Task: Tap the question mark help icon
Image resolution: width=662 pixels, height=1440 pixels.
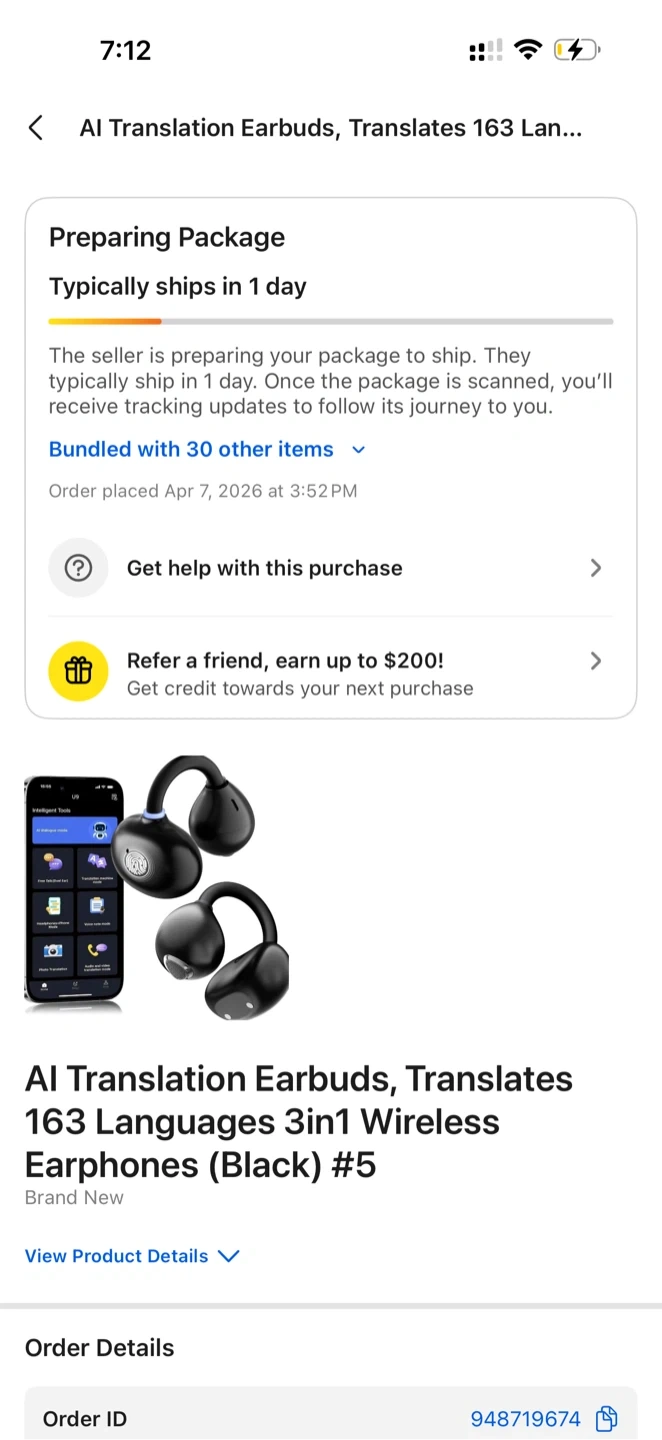Action: [x=78, y=568]
